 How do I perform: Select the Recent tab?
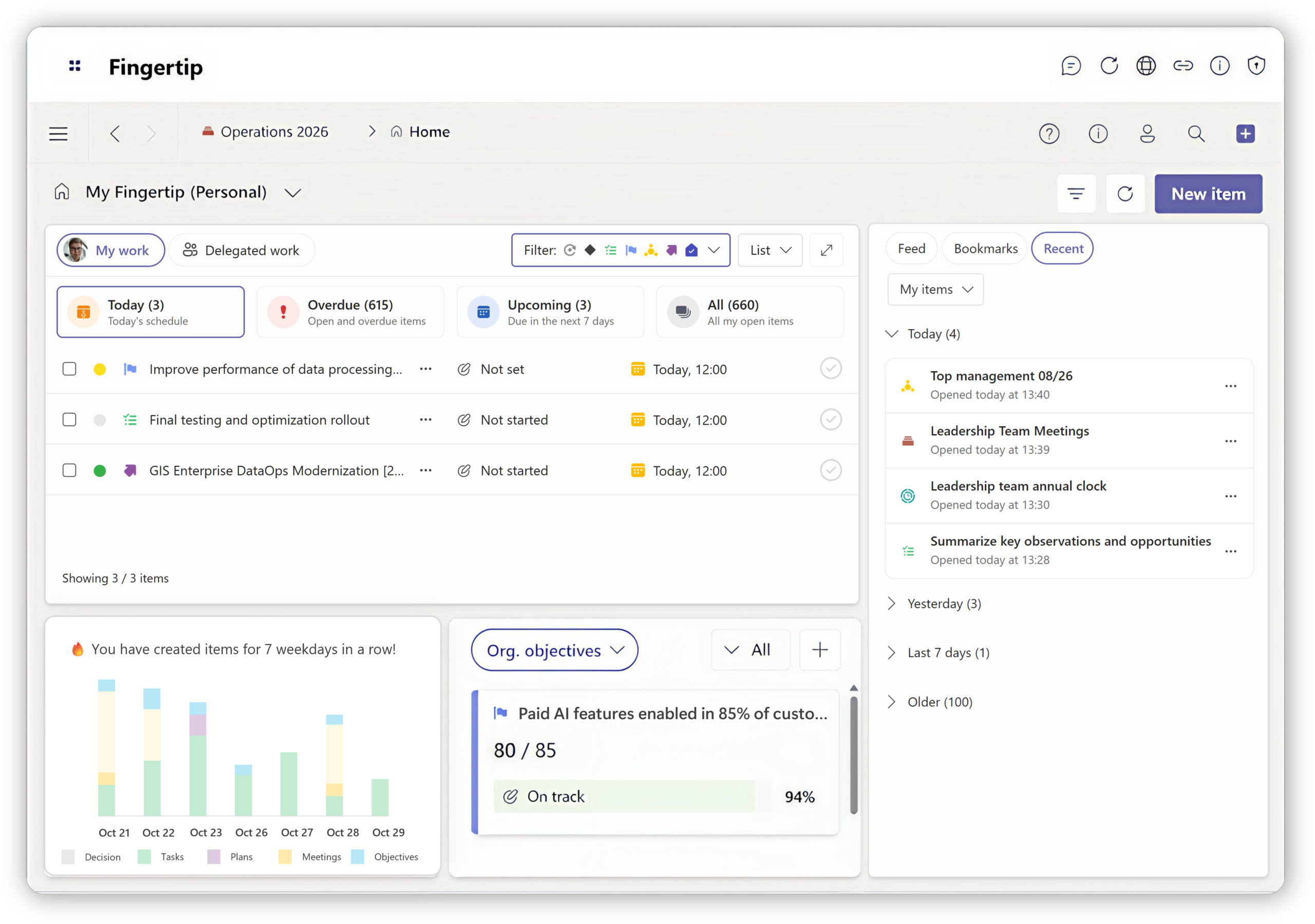(x=1062, y=249)
